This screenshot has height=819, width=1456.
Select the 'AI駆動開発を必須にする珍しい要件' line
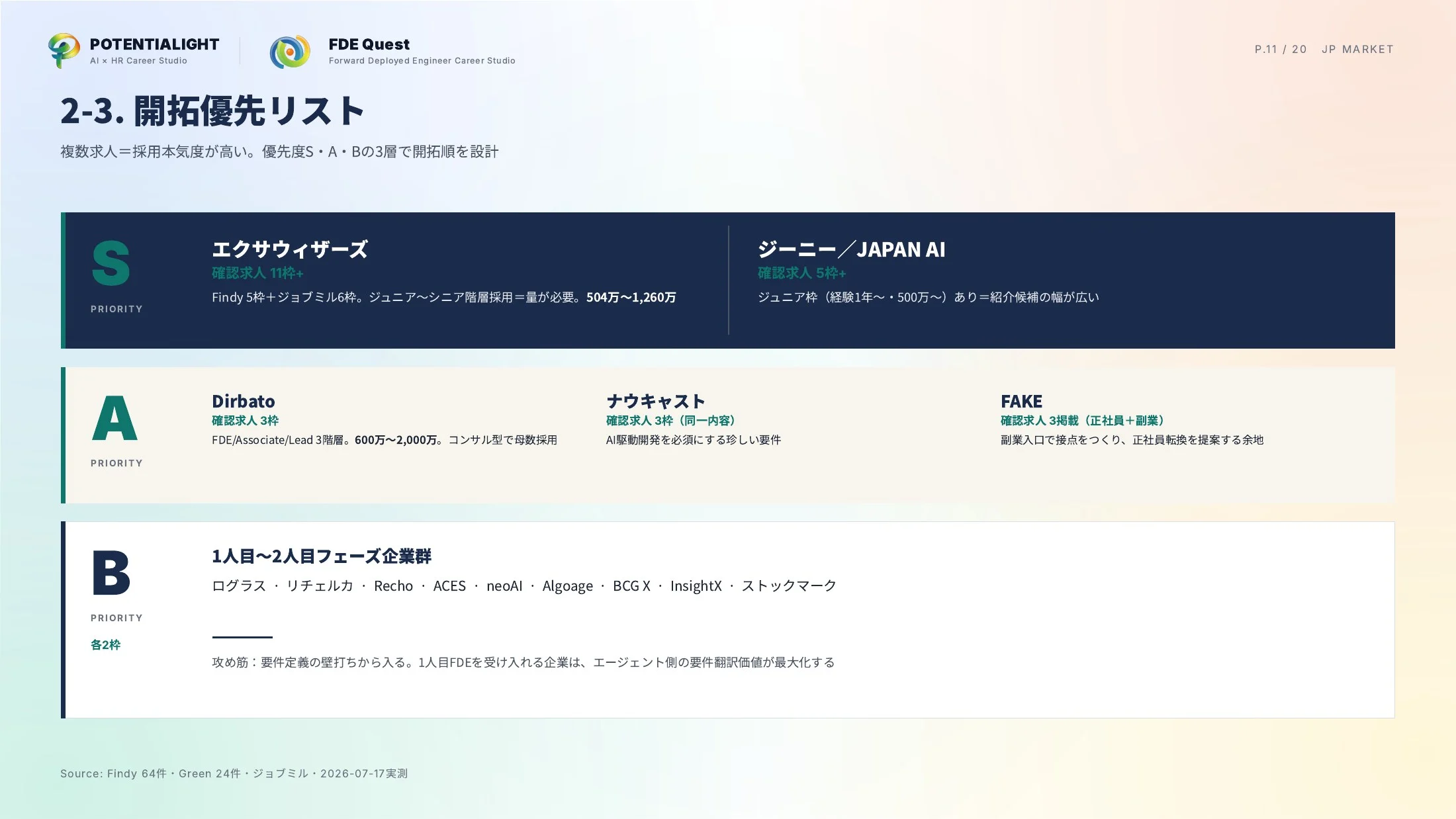(x=694, y=440)
